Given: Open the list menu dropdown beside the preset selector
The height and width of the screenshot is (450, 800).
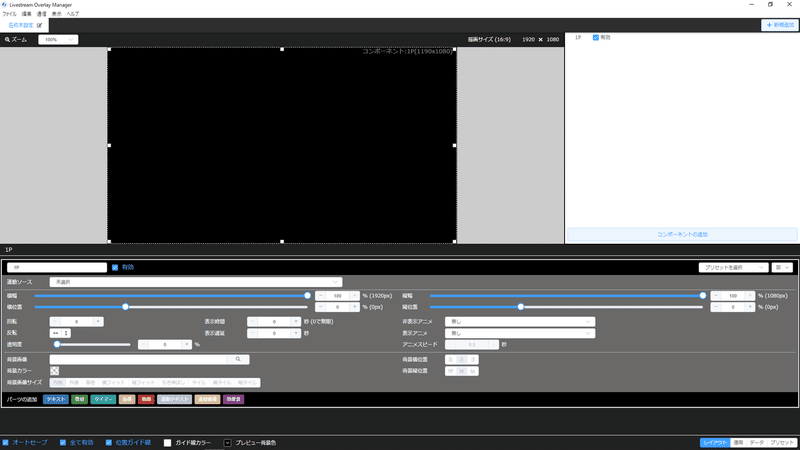Looking at the screenshot, I should 782,267.
